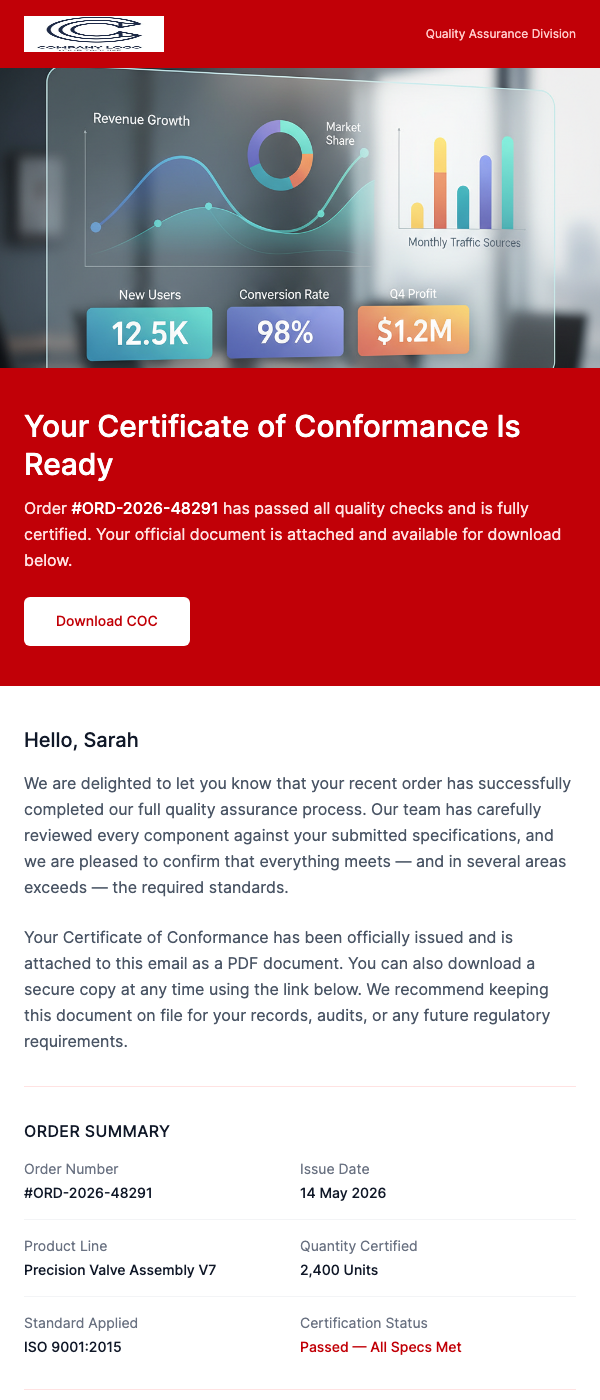Screen dimensions: 600x1400
Task: Select the Quality Assurance Division label
Action: point(500,33)
